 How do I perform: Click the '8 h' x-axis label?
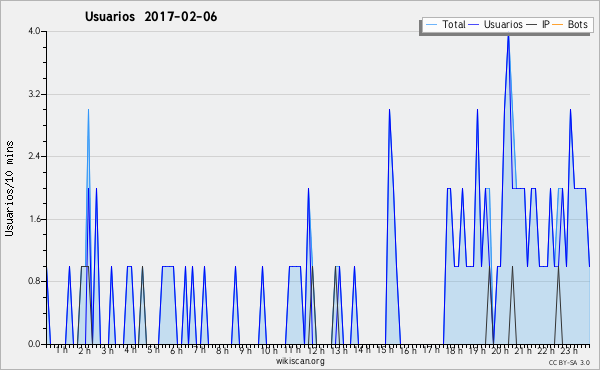[222, 350]
